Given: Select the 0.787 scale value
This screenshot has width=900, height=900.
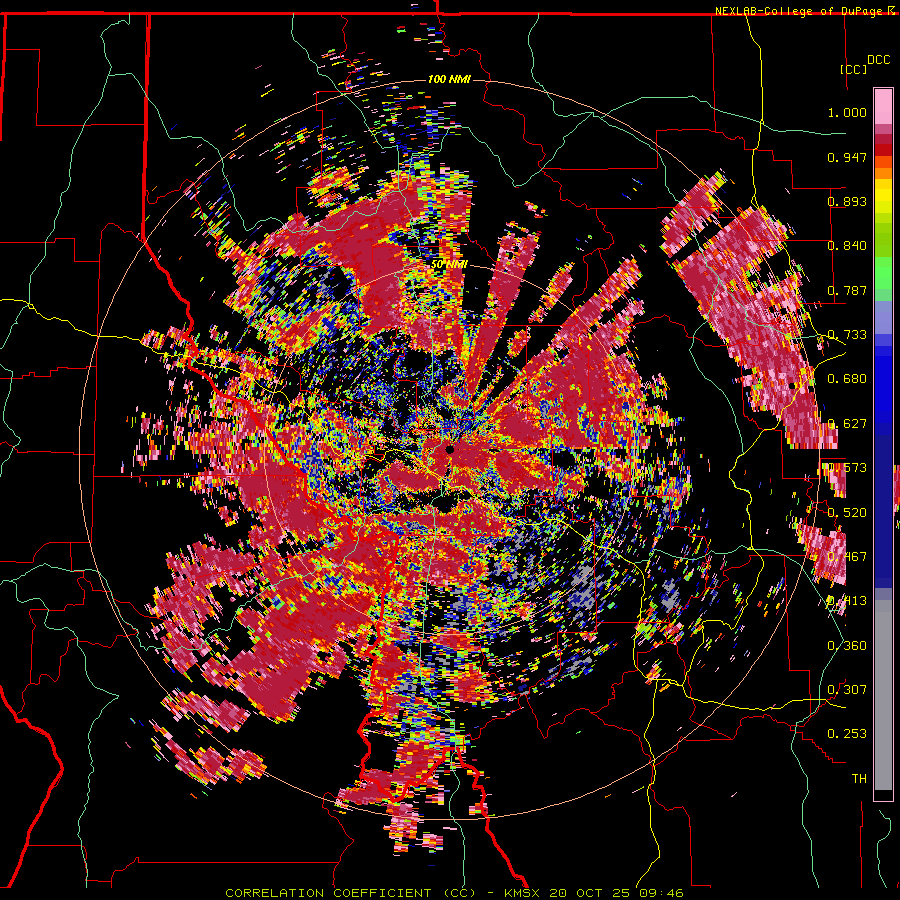Looking at the screenshot, I should coord(847,290).
